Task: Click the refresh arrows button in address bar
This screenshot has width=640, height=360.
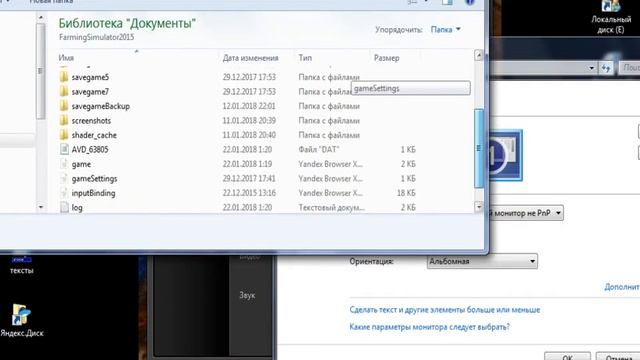Action: click(606, 68)
